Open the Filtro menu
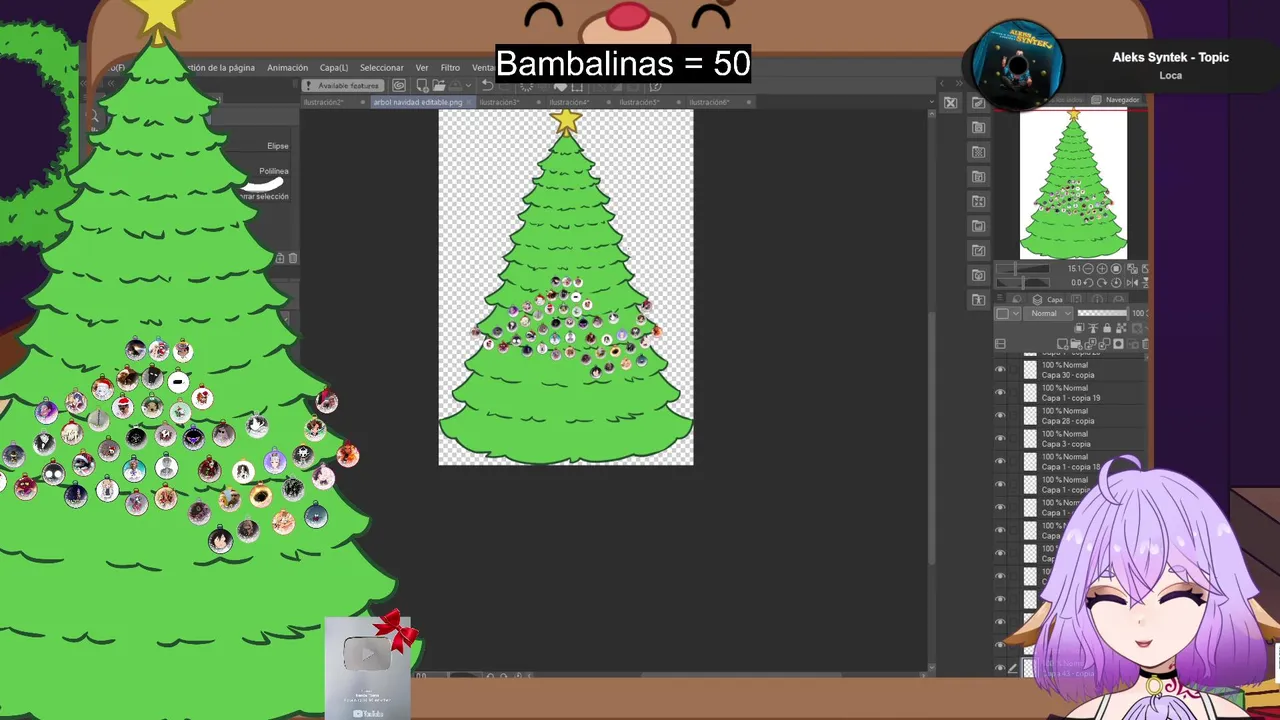Screen dimensions: 1280x720 [x=450, y=68]
